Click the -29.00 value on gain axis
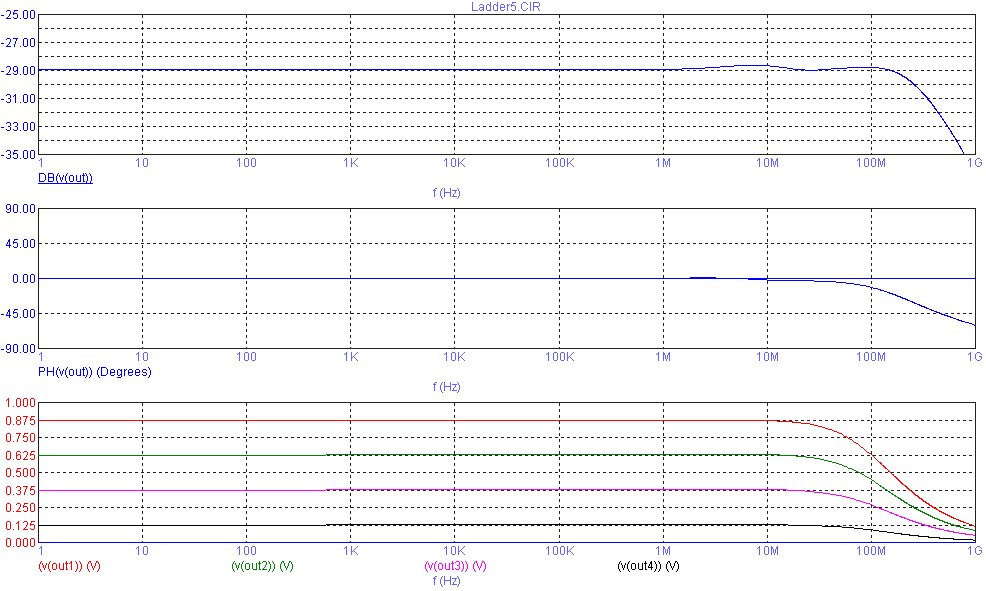The height and width of the screenshot is (591, 986). (x=18, y=71)
